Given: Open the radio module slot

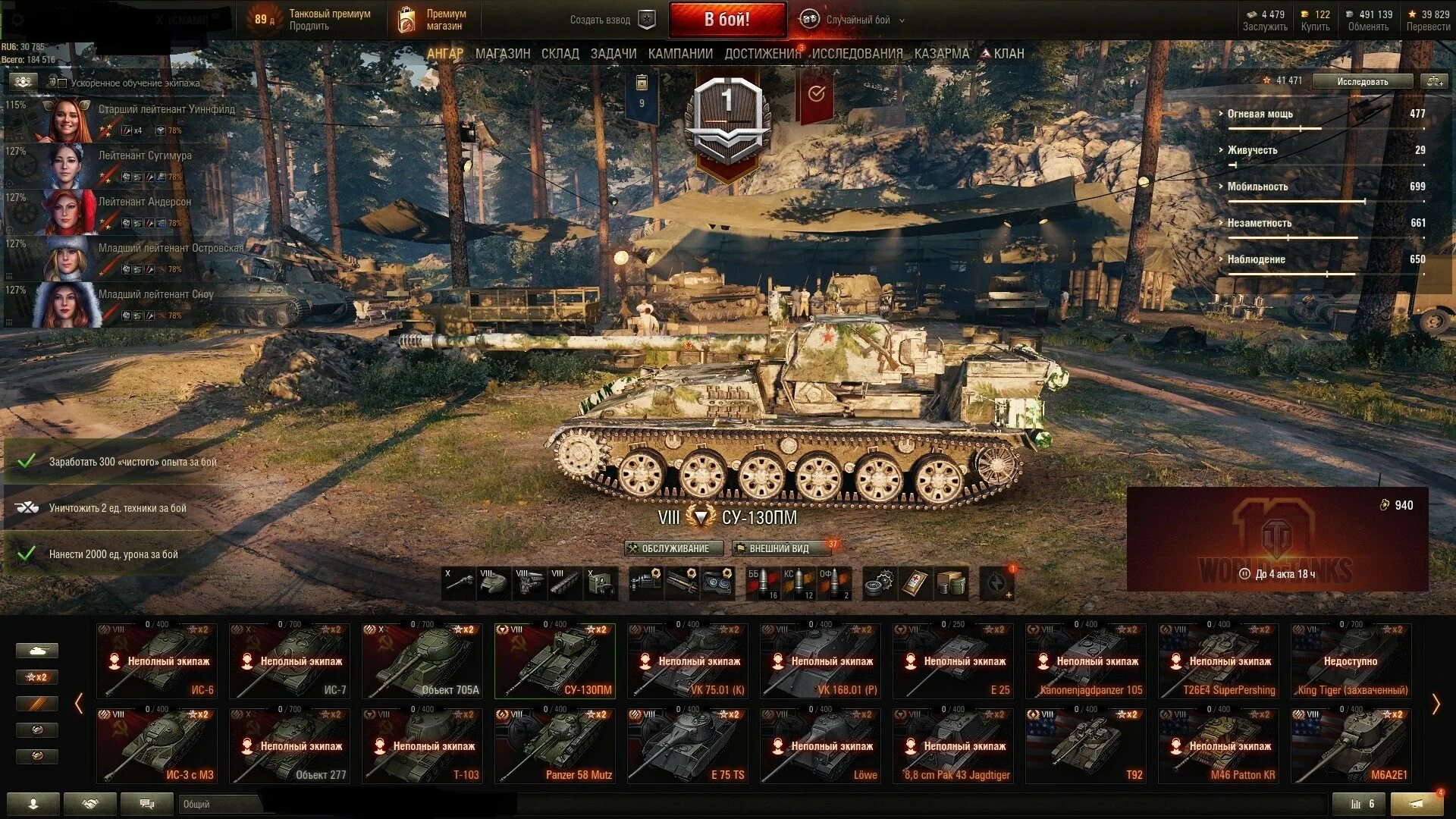Looking at the screenshot, I should [x=601, y=583].
